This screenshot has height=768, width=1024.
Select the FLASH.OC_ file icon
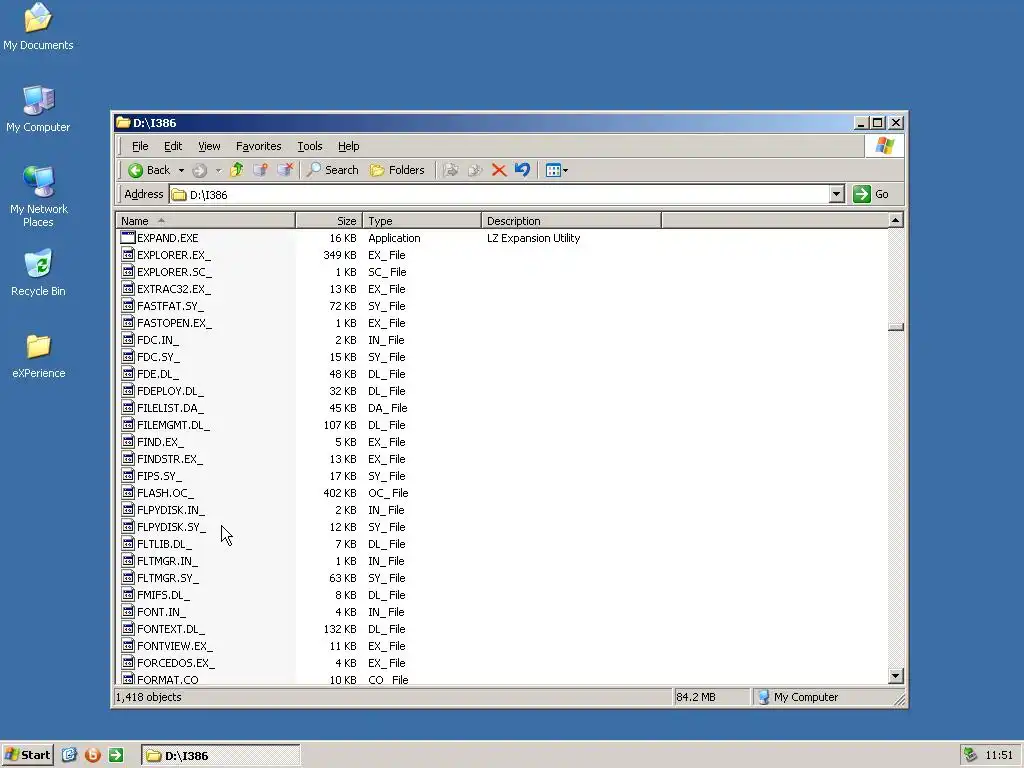[128, 493]
